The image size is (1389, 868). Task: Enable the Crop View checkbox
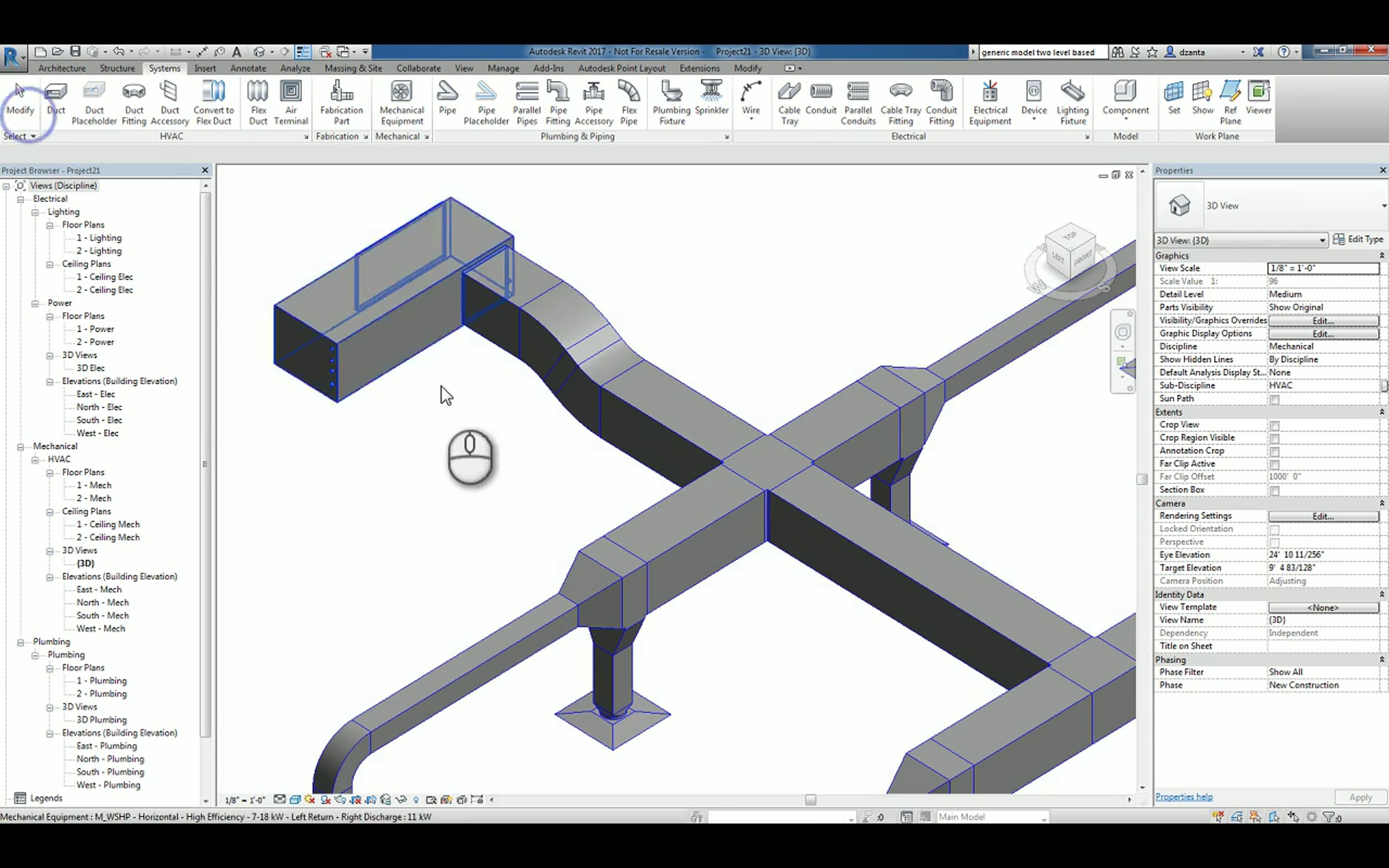click(1274, 425)
